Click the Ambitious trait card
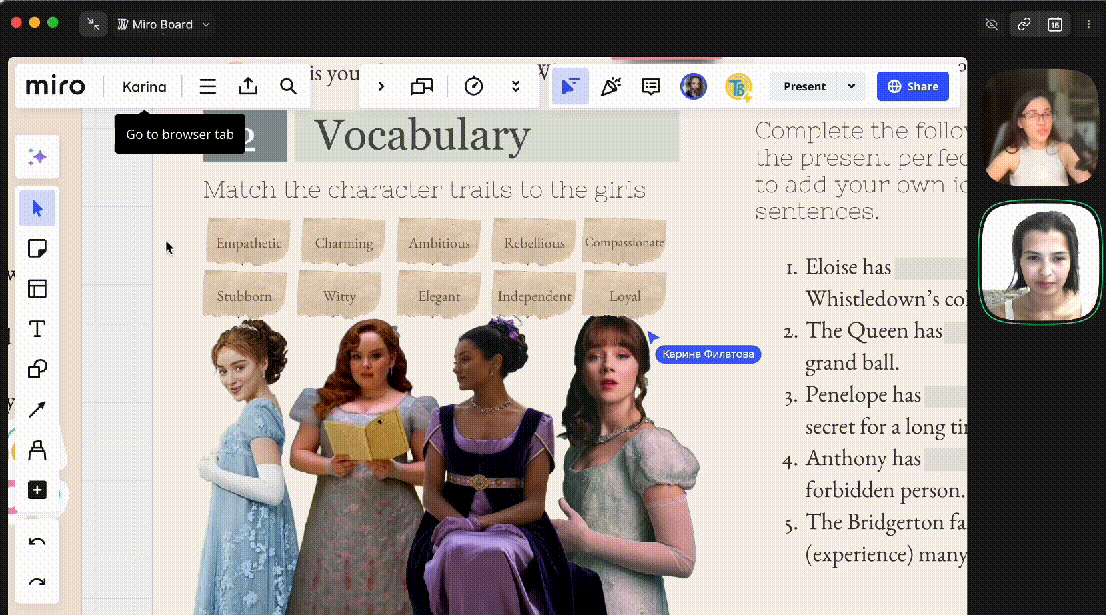 point(439,243)
